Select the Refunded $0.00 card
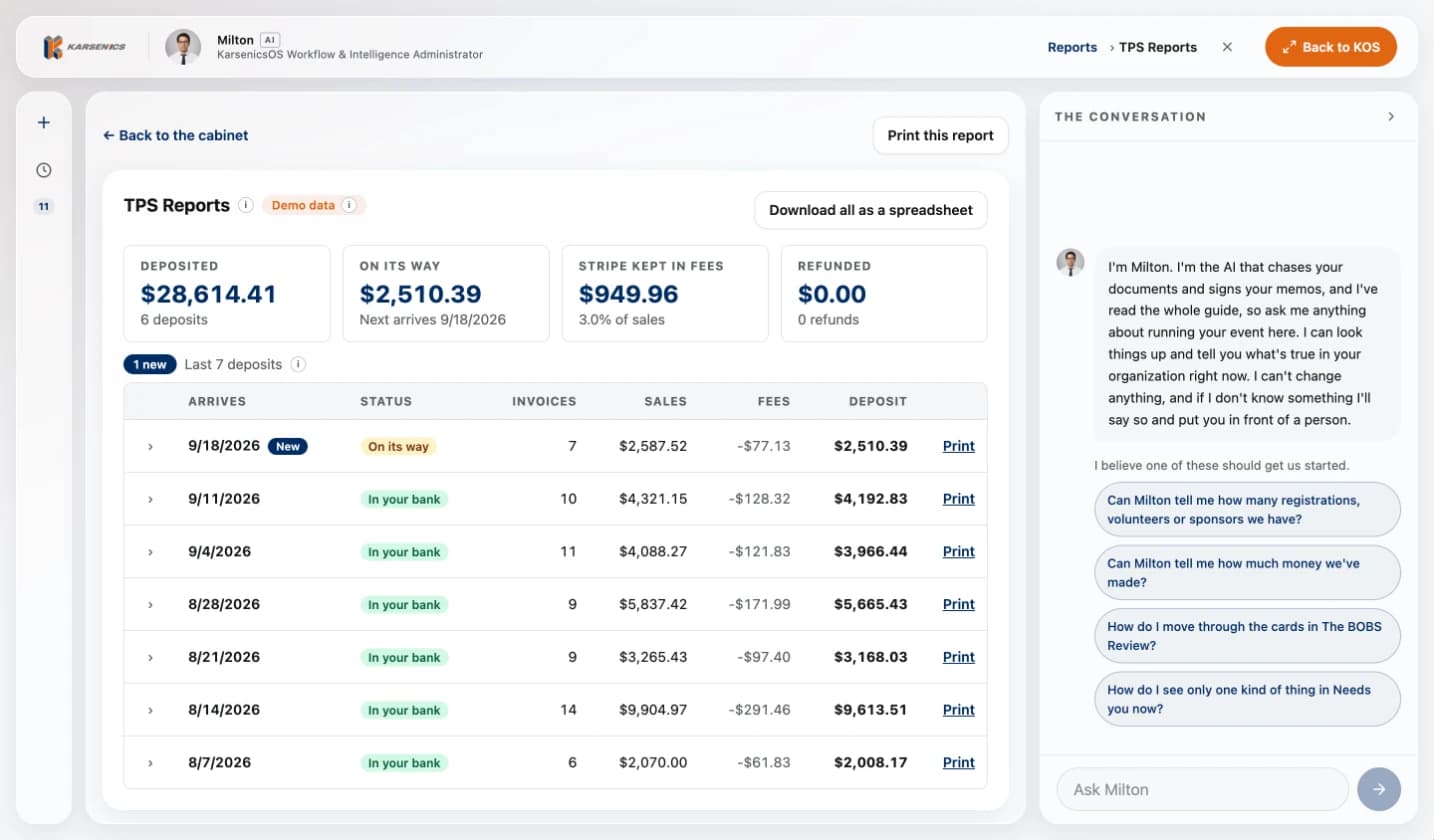The image size is (1434, 840). [x=884, y=294]
